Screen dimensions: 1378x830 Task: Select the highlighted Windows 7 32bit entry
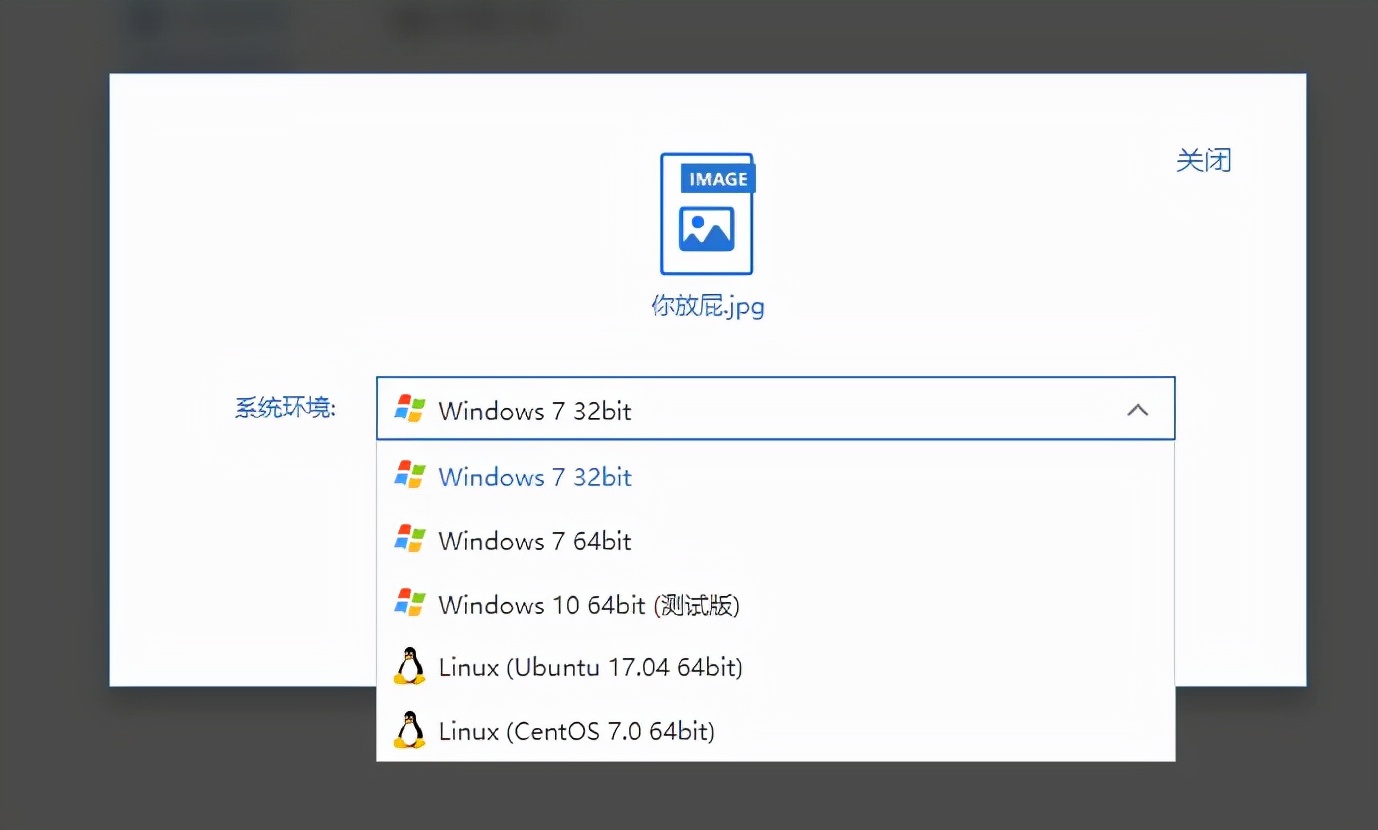(x=534, y=476)
